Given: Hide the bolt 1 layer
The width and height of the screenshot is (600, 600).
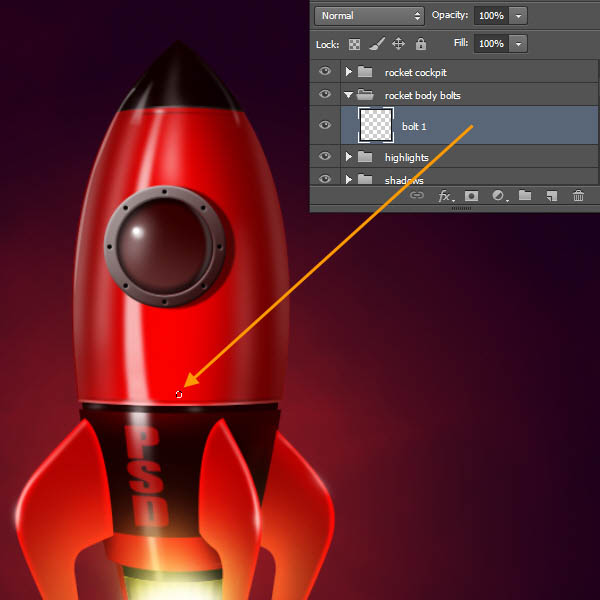Looking at the screenshot, I should (324, 126).
